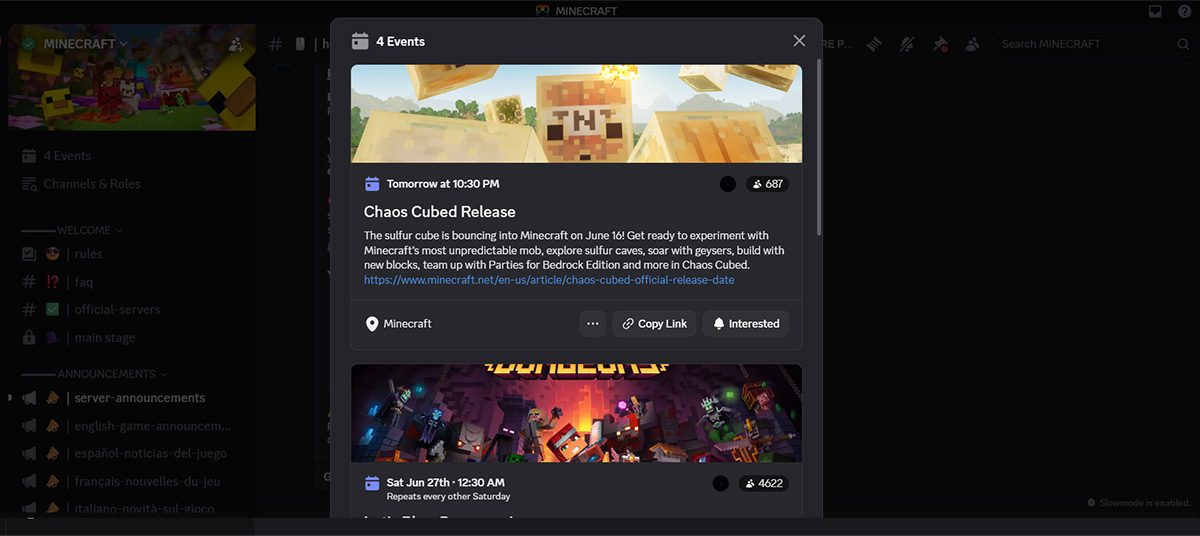Open the Threads icon in channel header
The image size is (1200, 536).
click(x=874, y=44)
